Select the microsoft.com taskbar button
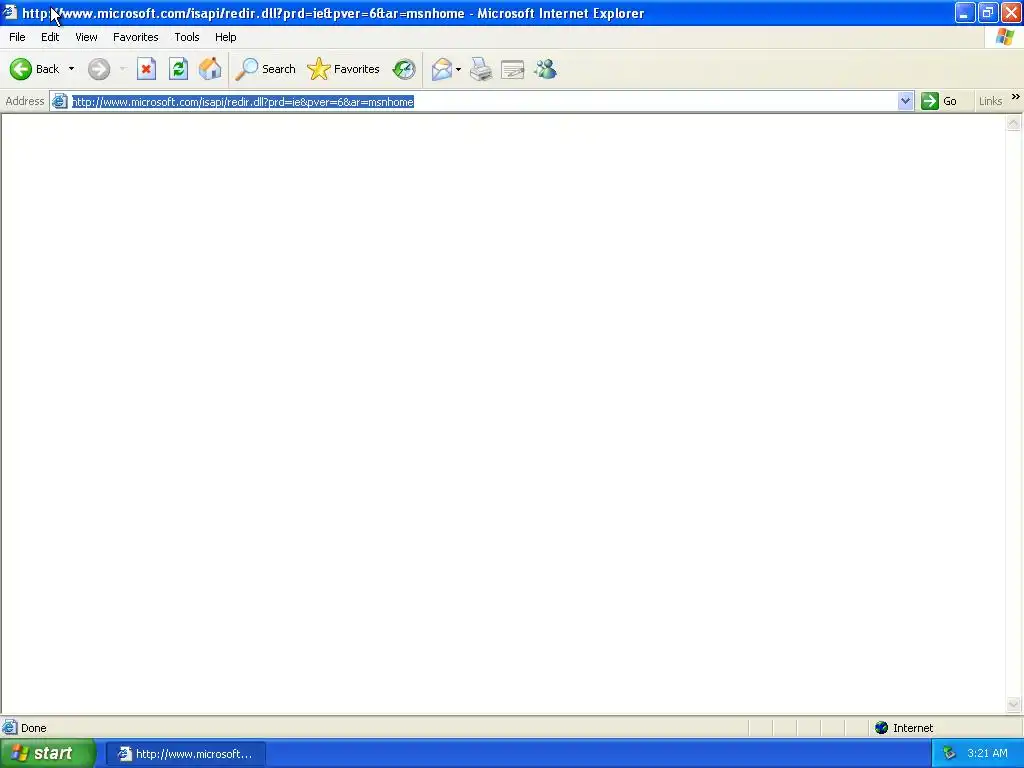Screen dimensions: 1024x768 click(x=185, y=754)
